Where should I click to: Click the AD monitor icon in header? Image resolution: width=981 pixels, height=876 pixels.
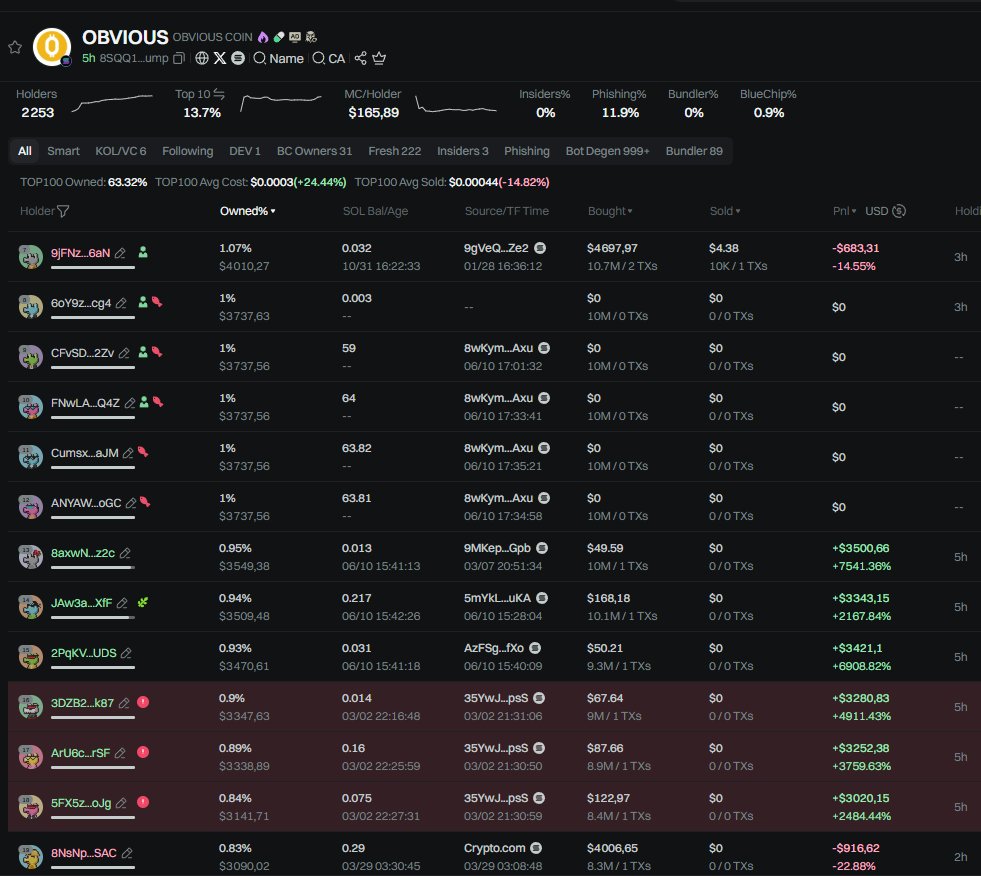pos(295,37)
